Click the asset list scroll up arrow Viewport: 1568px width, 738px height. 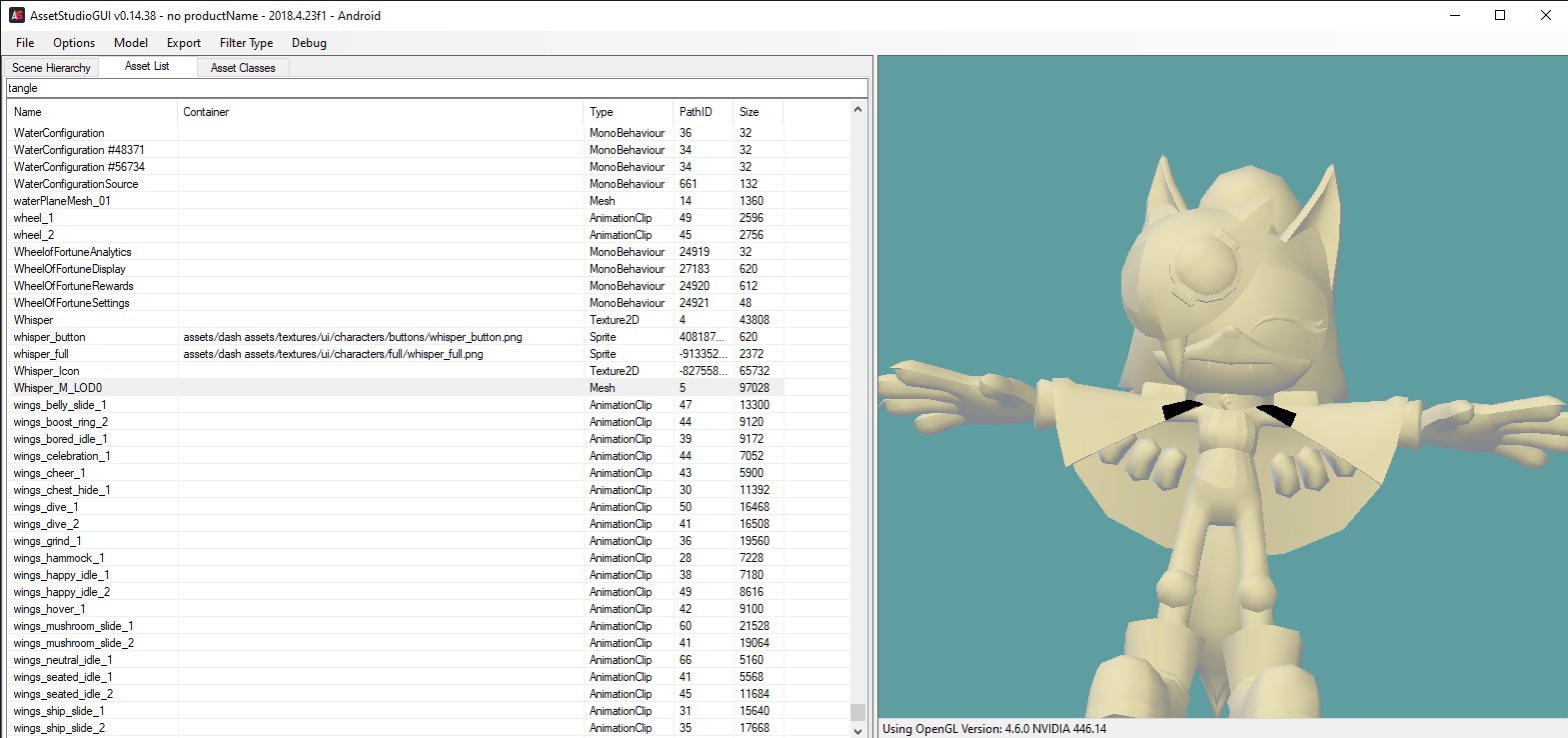click(857, 109)
